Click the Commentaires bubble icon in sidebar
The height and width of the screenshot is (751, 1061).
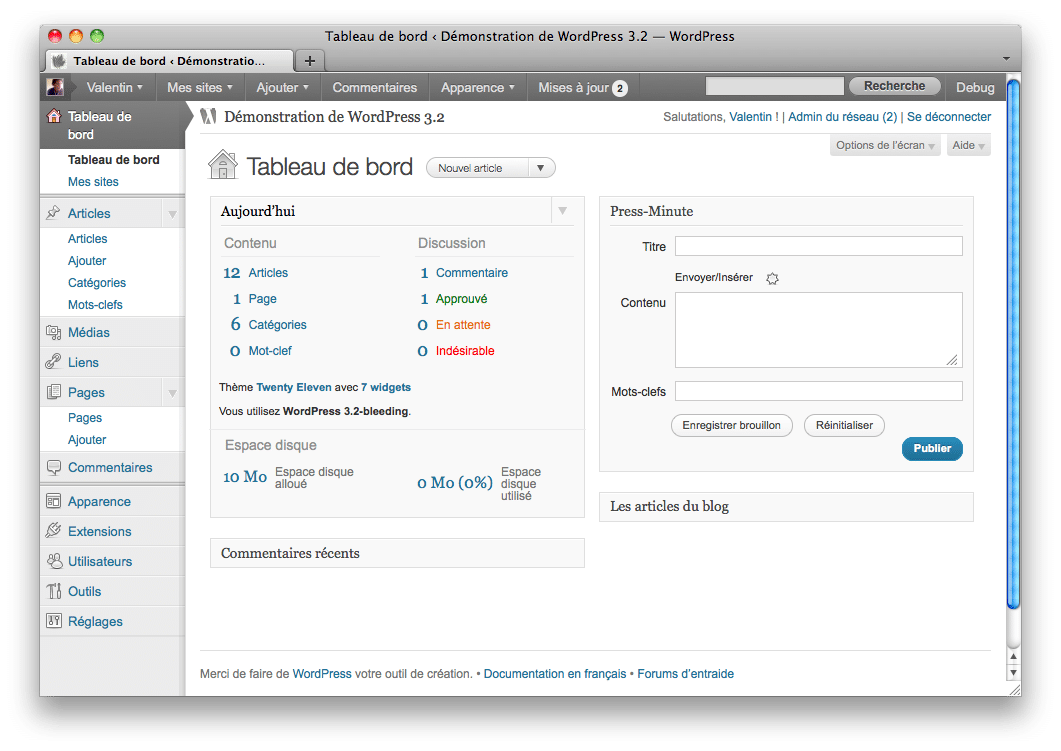coord(53,468)
